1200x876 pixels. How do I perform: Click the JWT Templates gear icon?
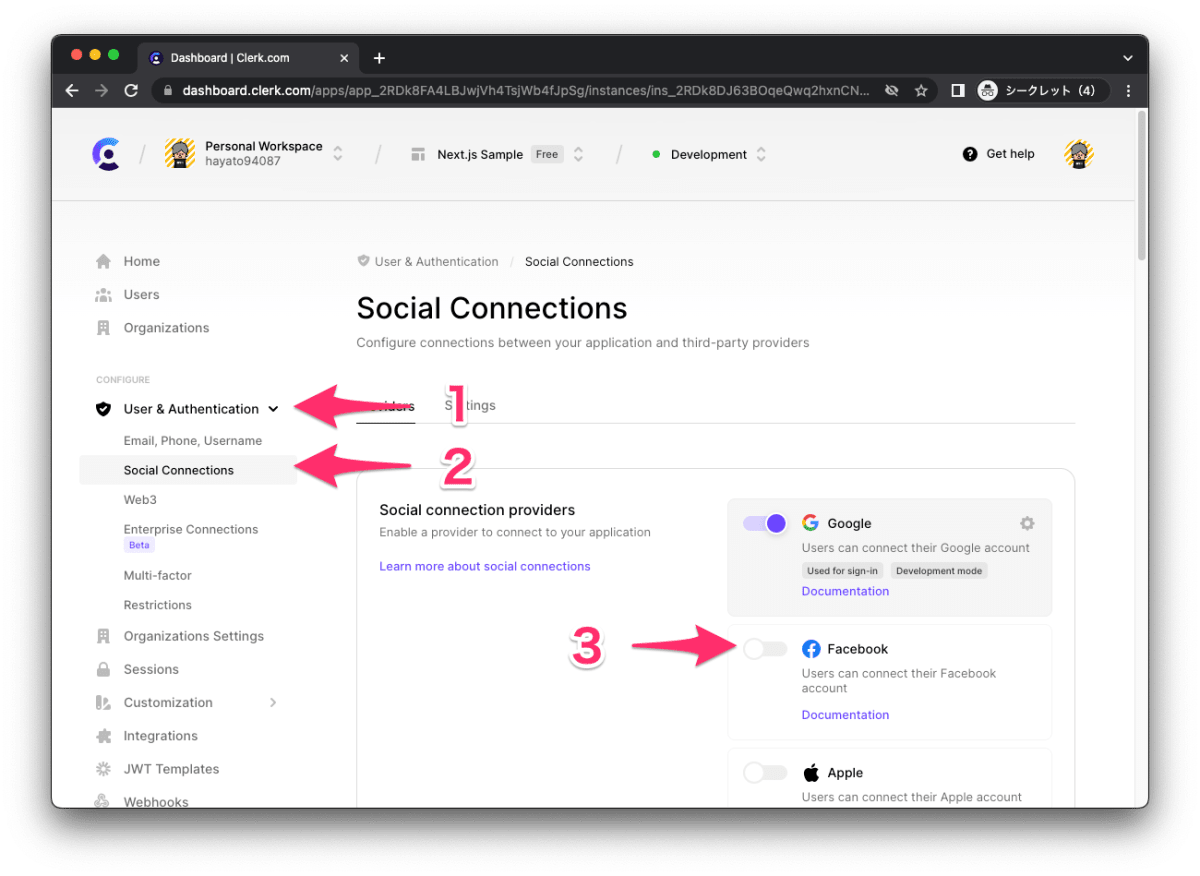(x=103, y=769)
